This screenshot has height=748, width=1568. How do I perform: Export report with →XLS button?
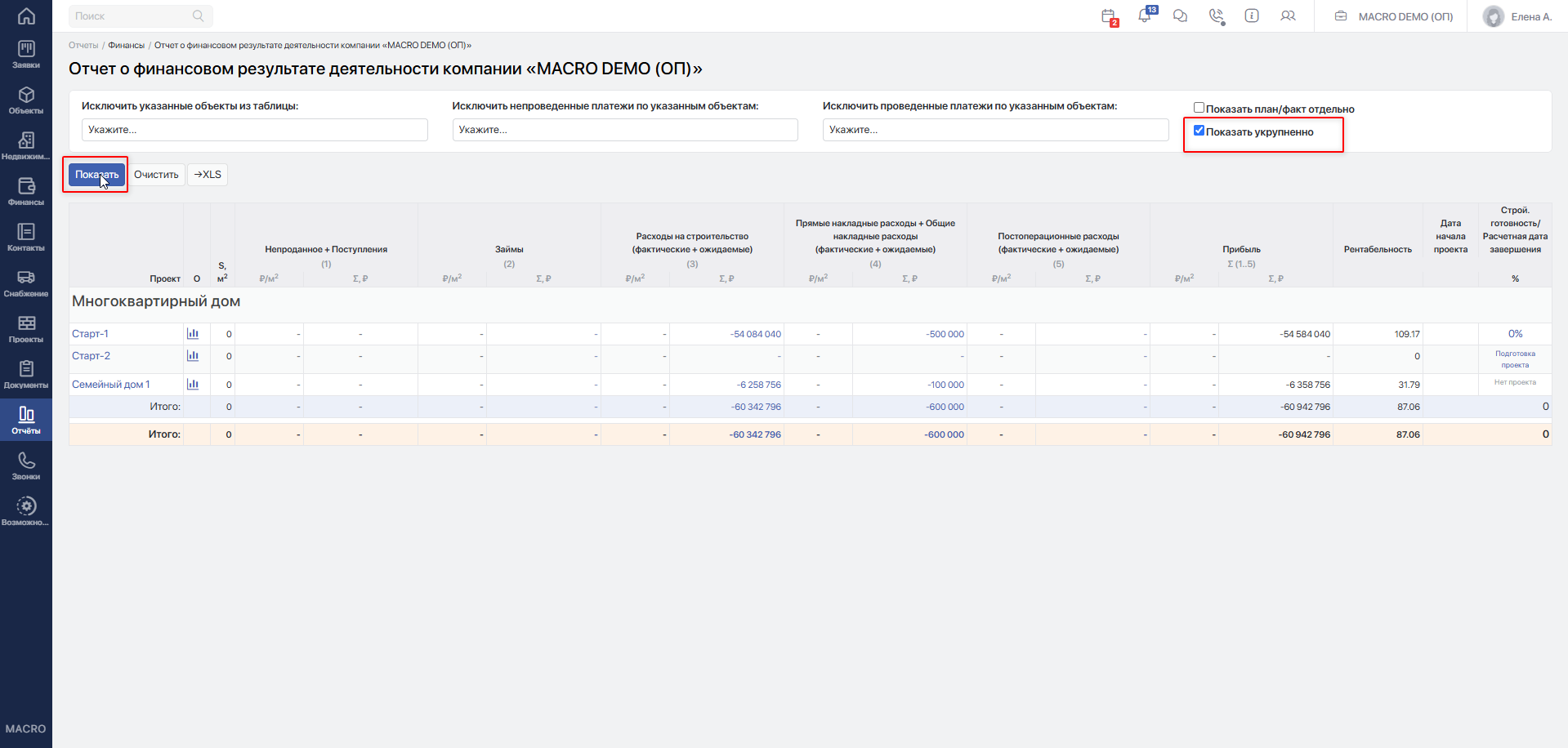208,175
